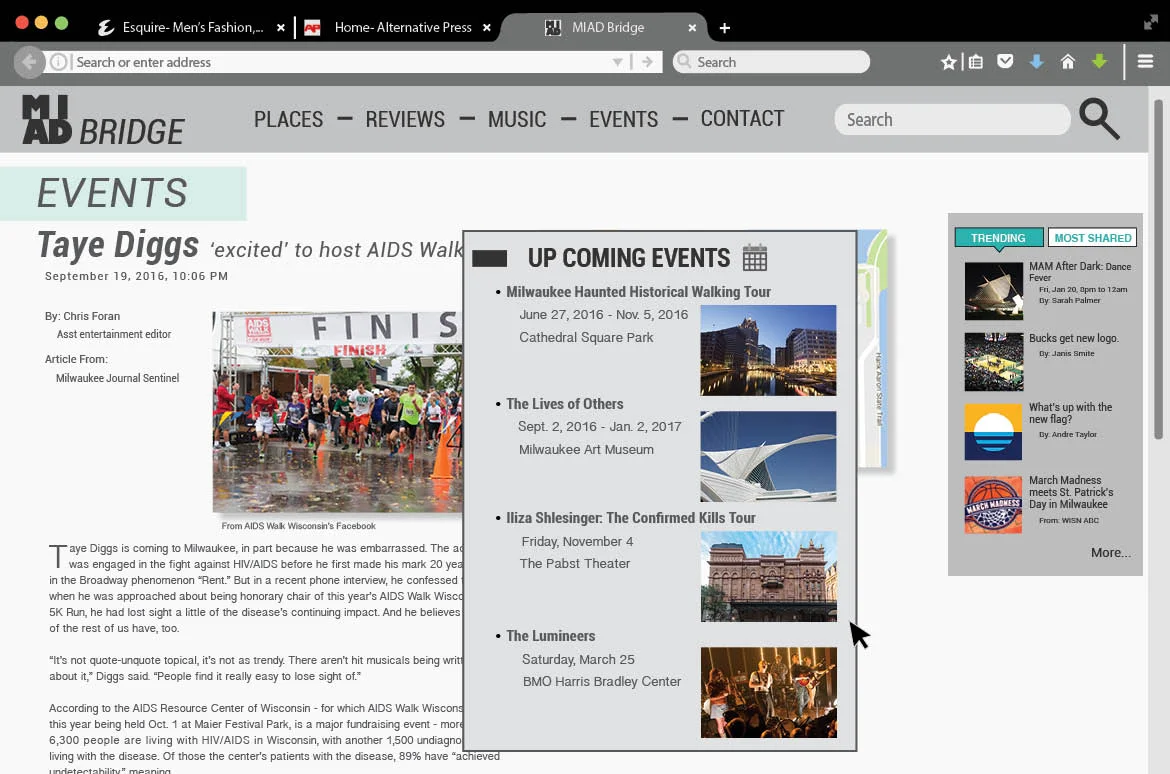Click the Taye Diggs article headline
This screenshot has width=1170, height=774.
(x=250, y=246)
